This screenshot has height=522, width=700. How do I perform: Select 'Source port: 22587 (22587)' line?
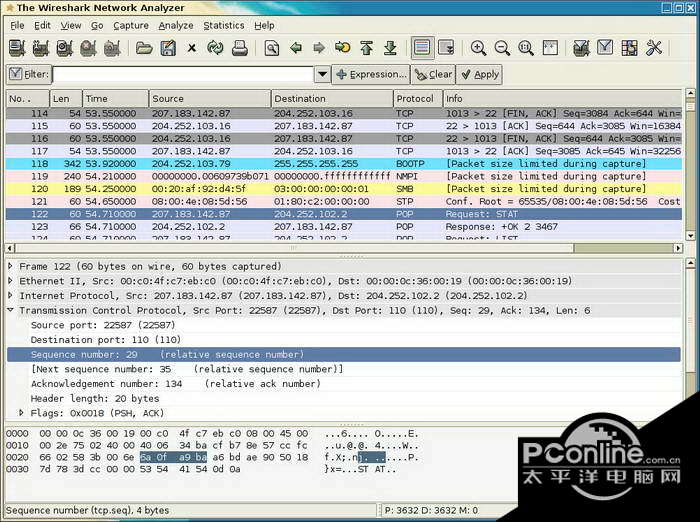pos(103,325)
